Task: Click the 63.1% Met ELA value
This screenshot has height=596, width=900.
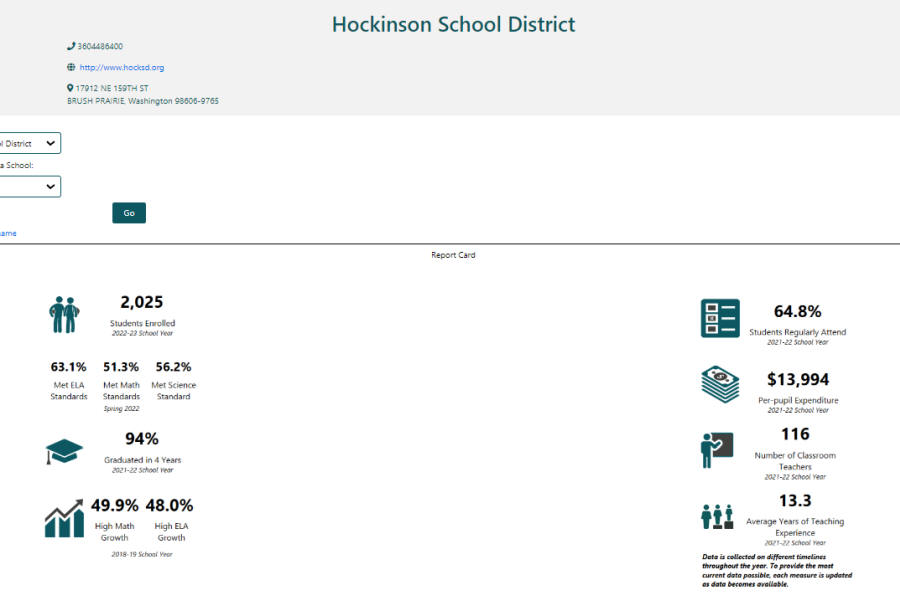Action: pyautogui.click(x=68, y=367)
